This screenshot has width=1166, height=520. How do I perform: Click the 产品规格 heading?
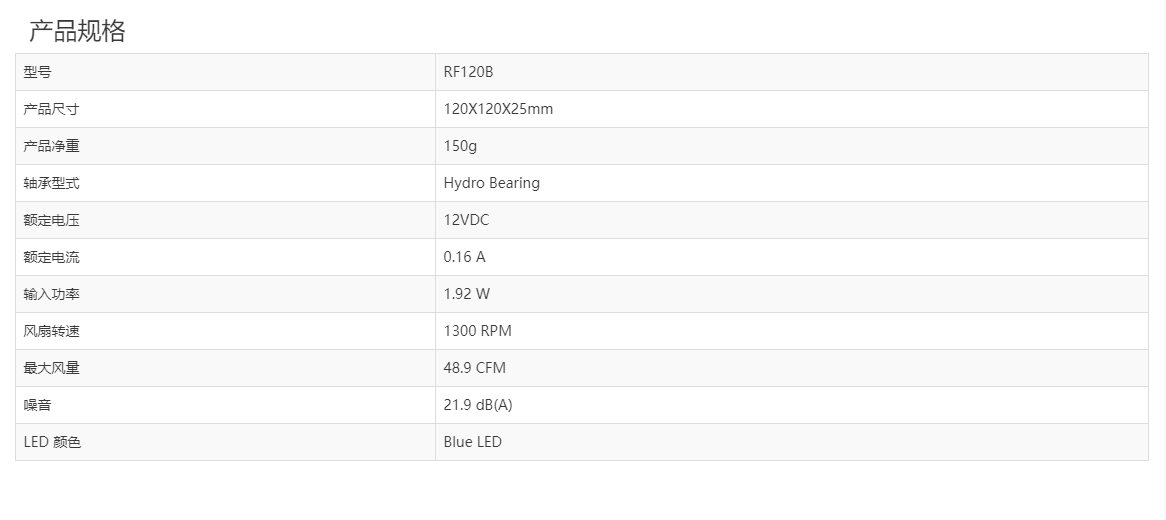point(77,31)
